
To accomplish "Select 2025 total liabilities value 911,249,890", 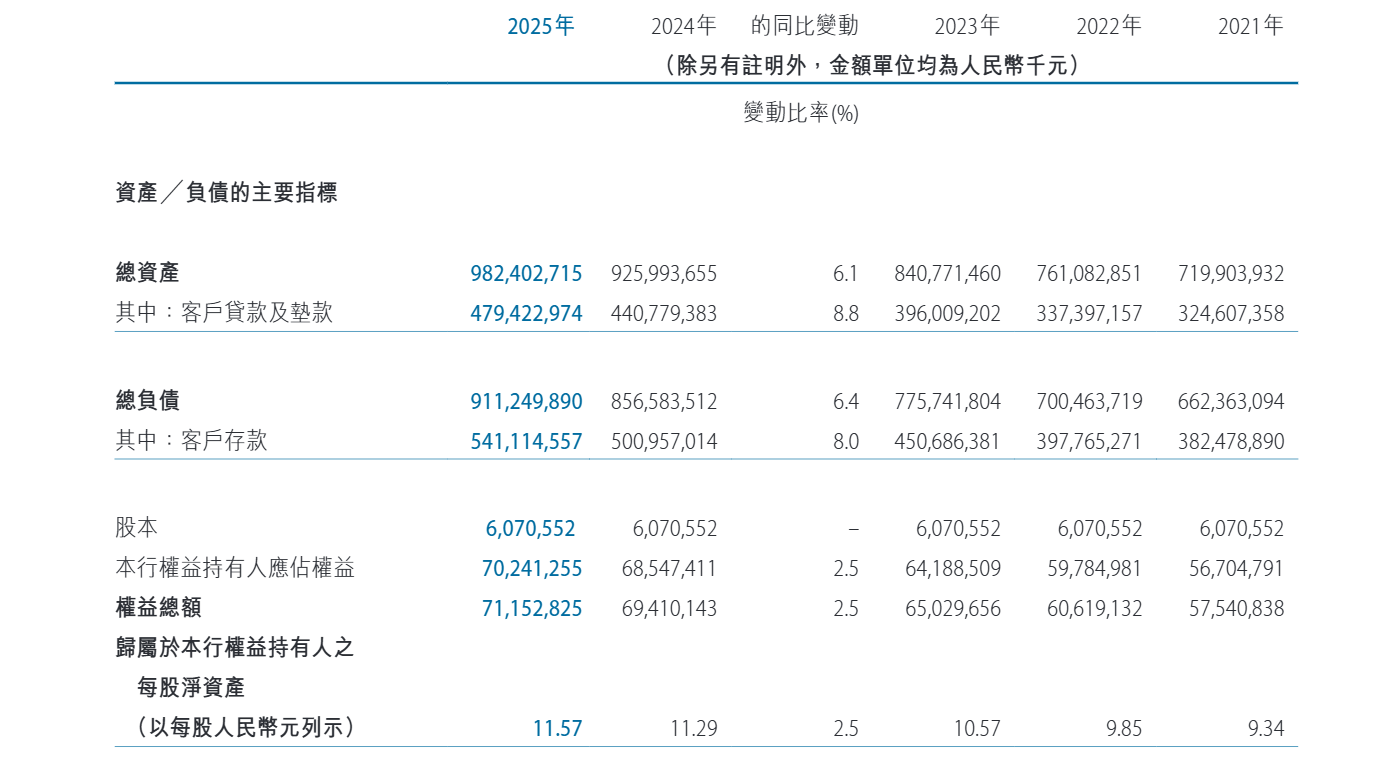I will [526, 401].
